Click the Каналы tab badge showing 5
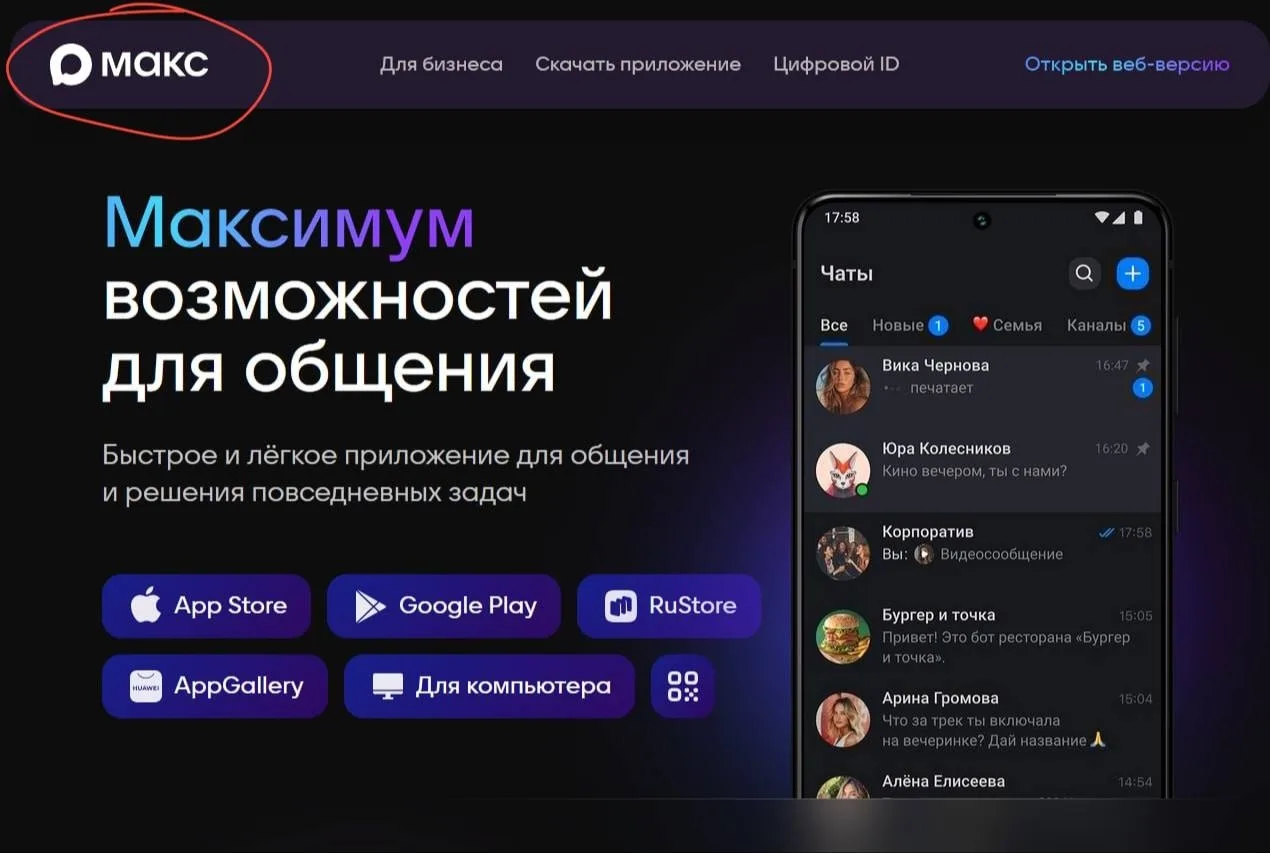Image resolution: width=1270 pixels, height=853 pixels. (x=1140, y=325)
